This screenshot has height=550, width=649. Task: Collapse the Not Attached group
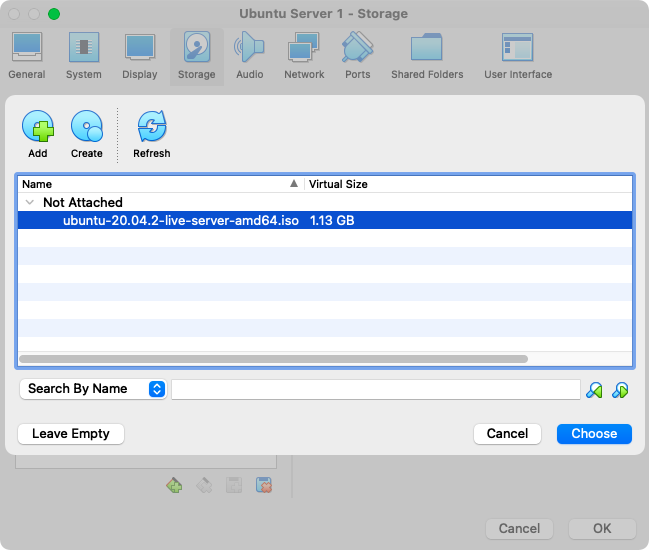(x=29, y=202)
